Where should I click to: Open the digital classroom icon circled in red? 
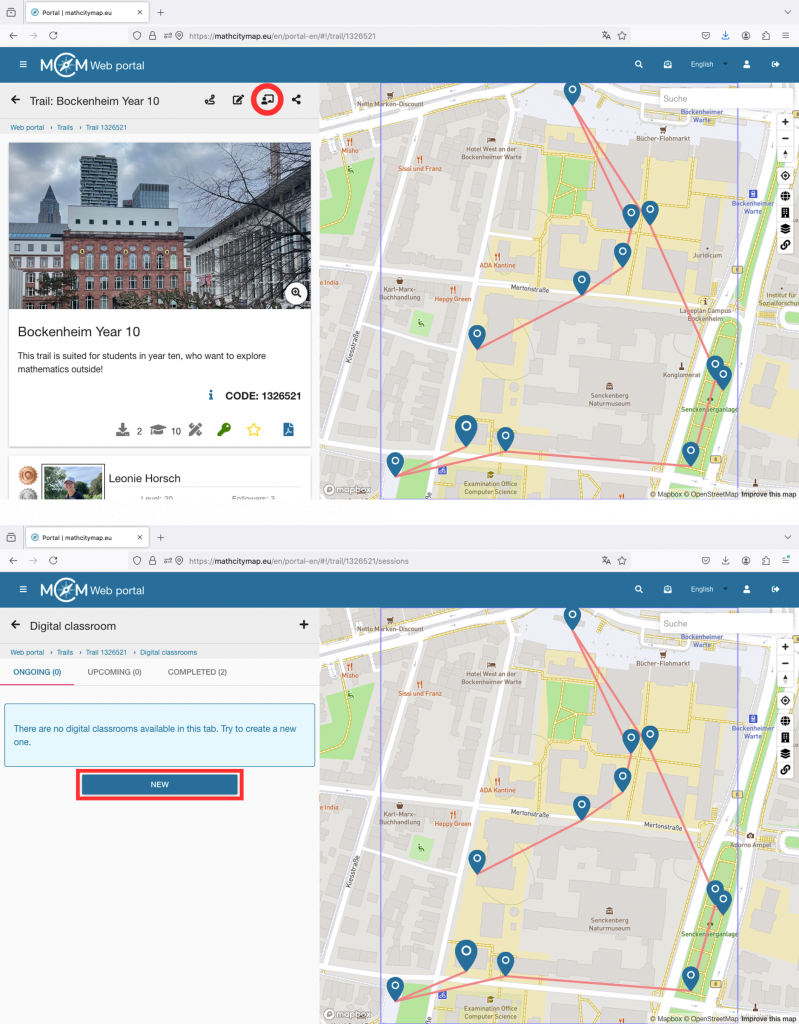point(266,100)
